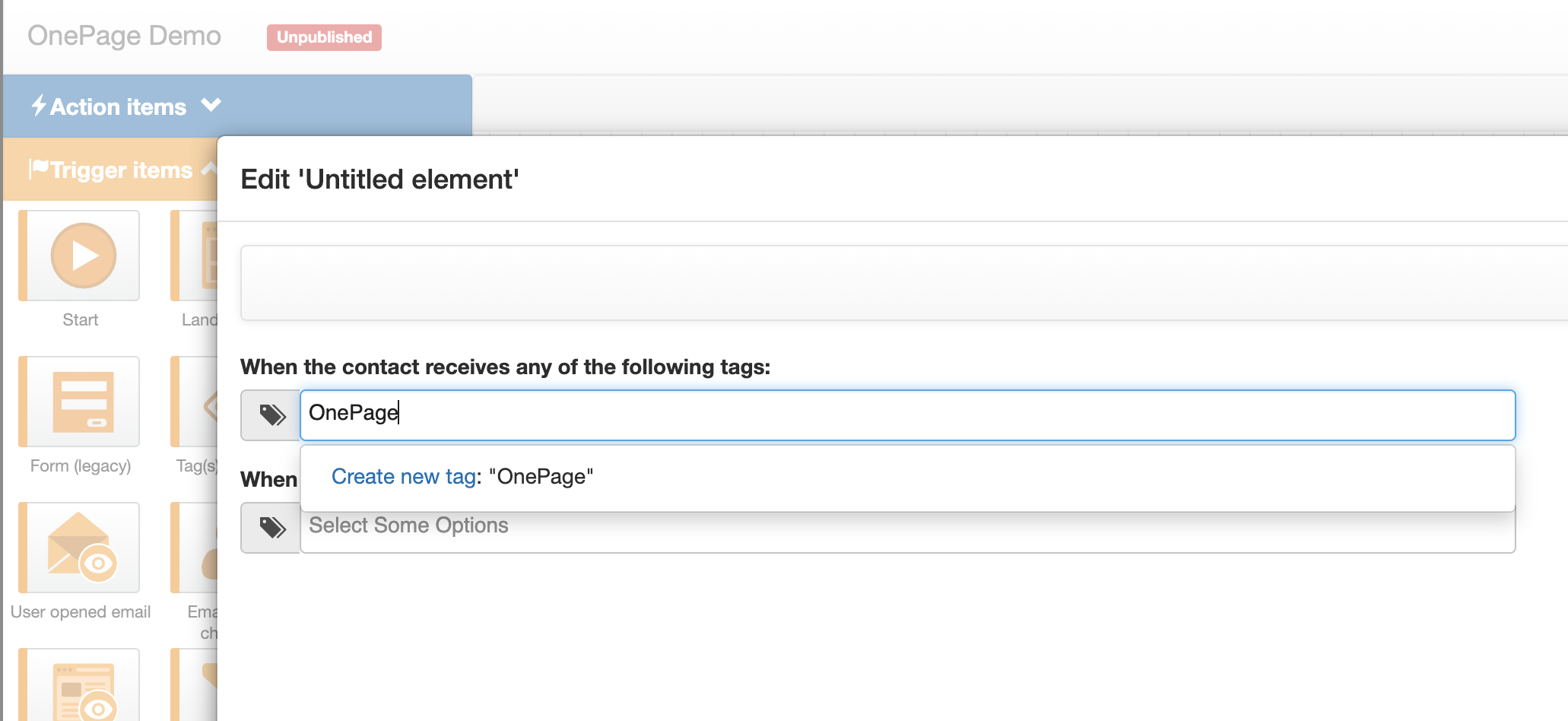The height and width of the screenshot is (721, 1568).
Task: Select the partially hidden Tag(s) trigger icon
Action: click(x=195, y=402)
